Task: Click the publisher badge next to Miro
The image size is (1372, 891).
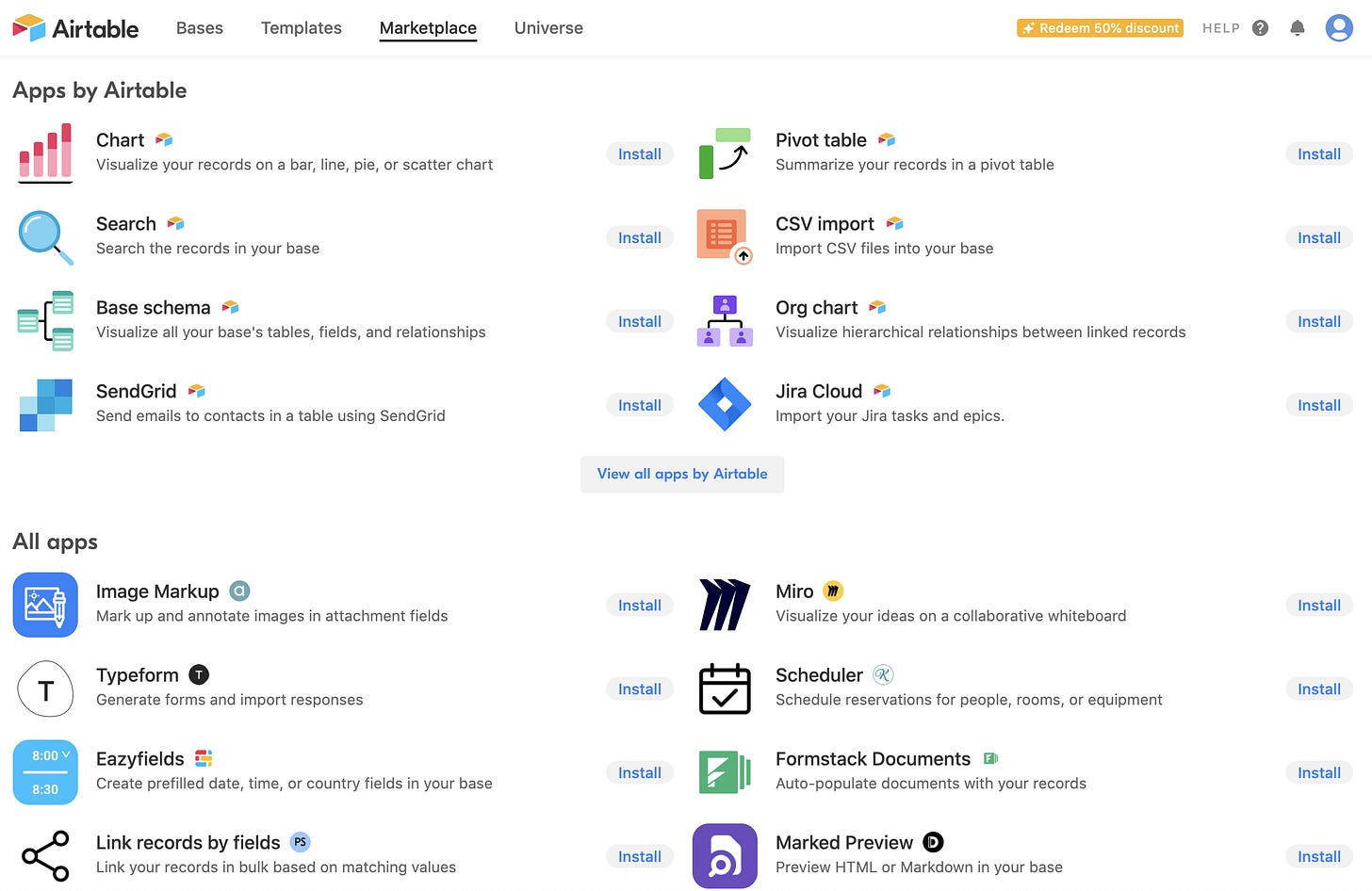Action: tap(833, 591)
